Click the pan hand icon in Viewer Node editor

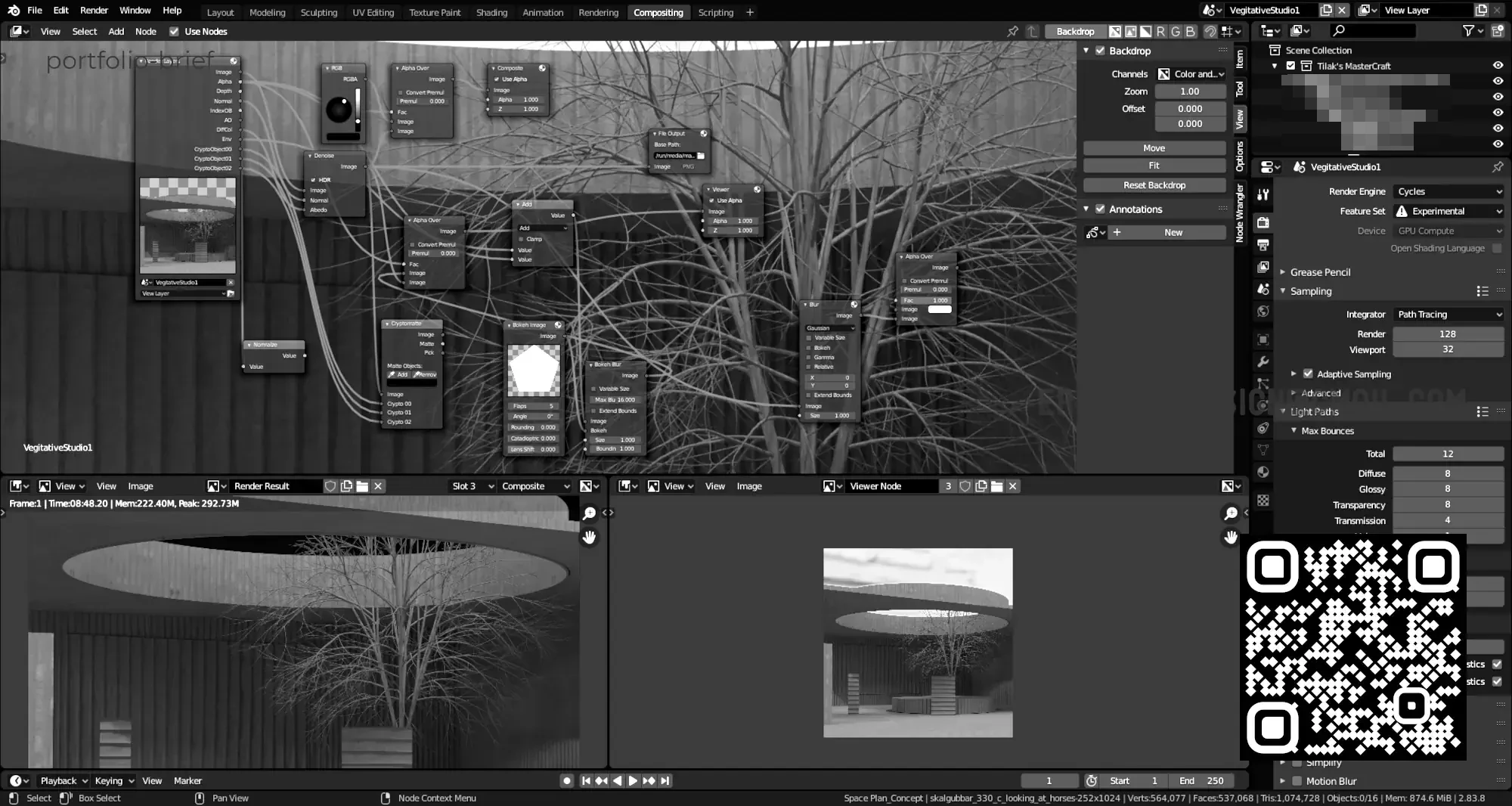pyautogui.click(x=1230, y=538)
